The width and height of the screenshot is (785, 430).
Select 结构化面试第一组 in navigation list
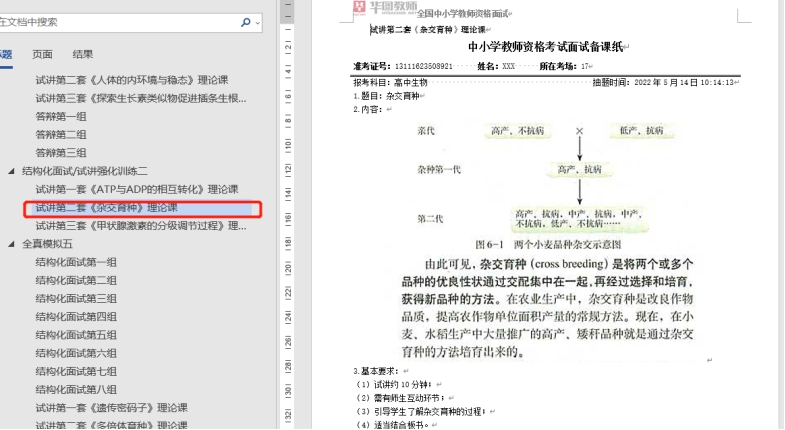pos(76,262)
